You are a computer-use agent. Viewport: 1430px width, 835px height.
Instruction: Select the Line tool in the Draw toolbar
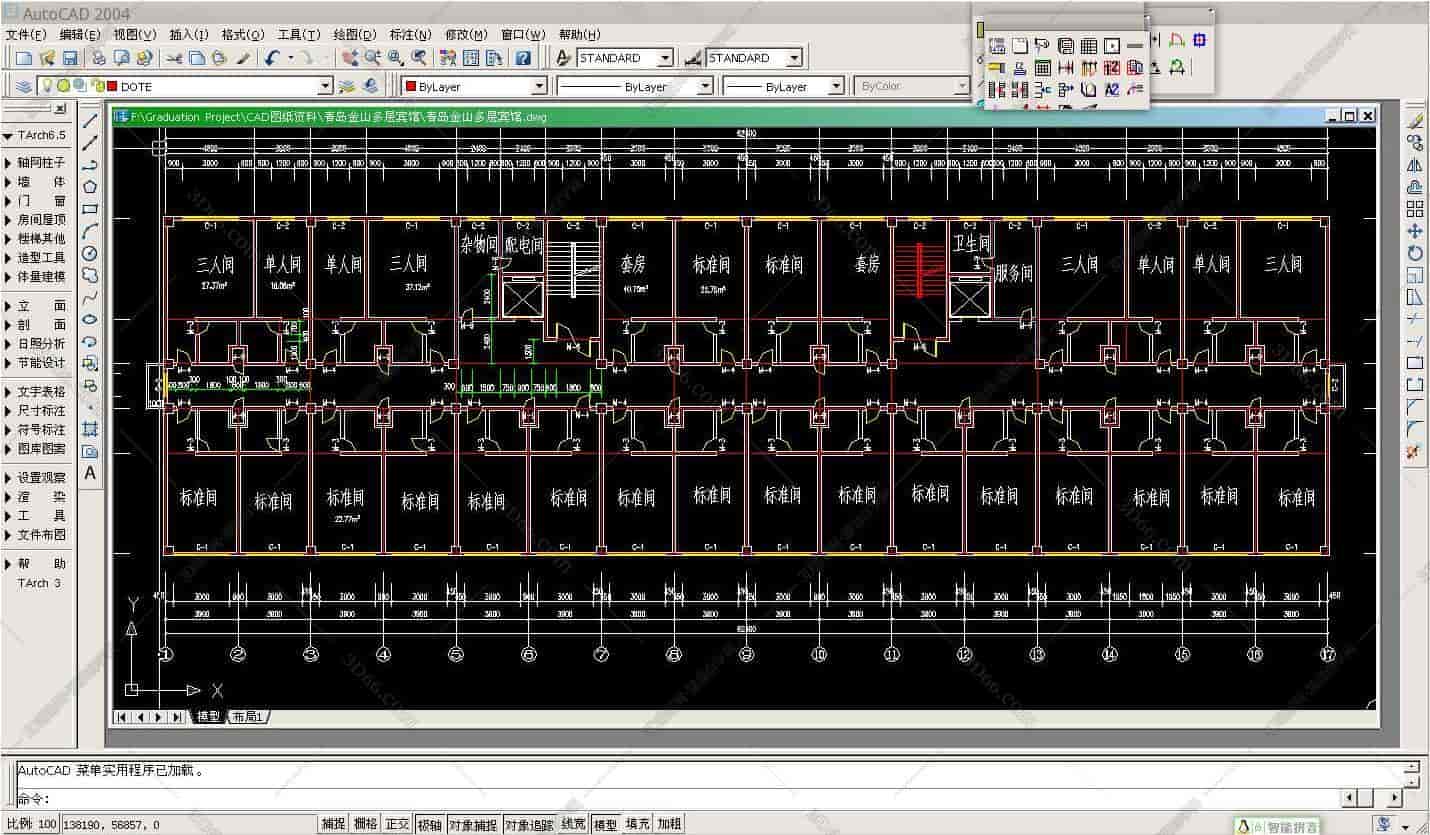coord(91,118)
